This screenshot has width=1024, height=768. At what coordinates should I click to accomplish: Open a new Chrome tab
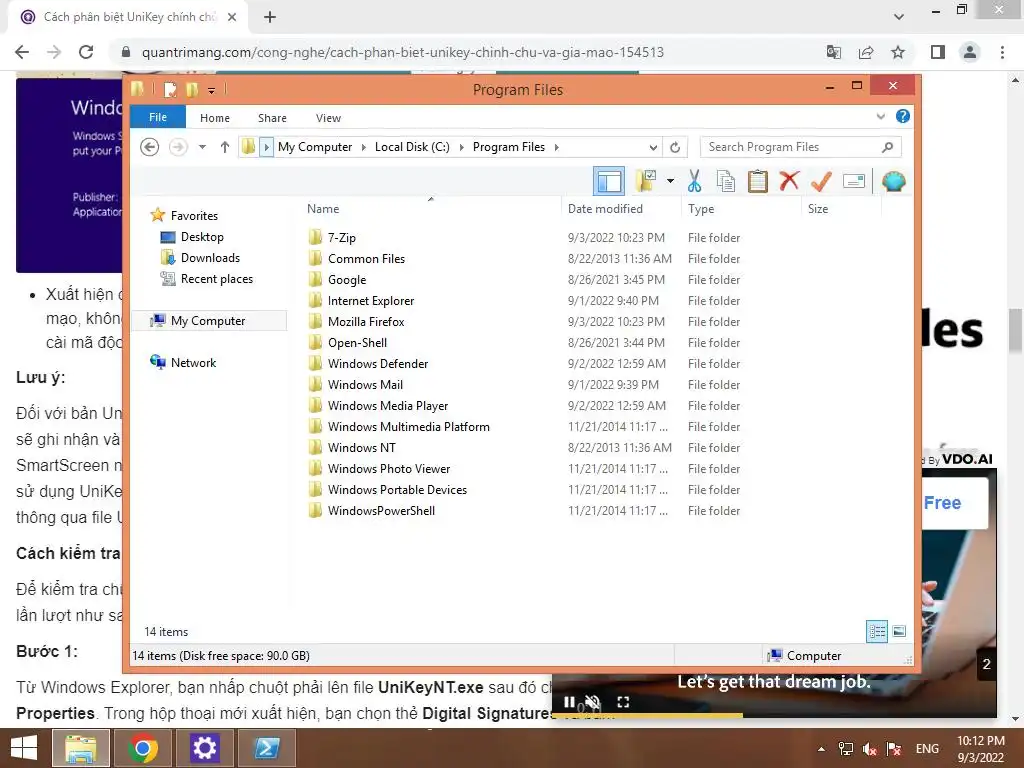click(x=270, y=18)
